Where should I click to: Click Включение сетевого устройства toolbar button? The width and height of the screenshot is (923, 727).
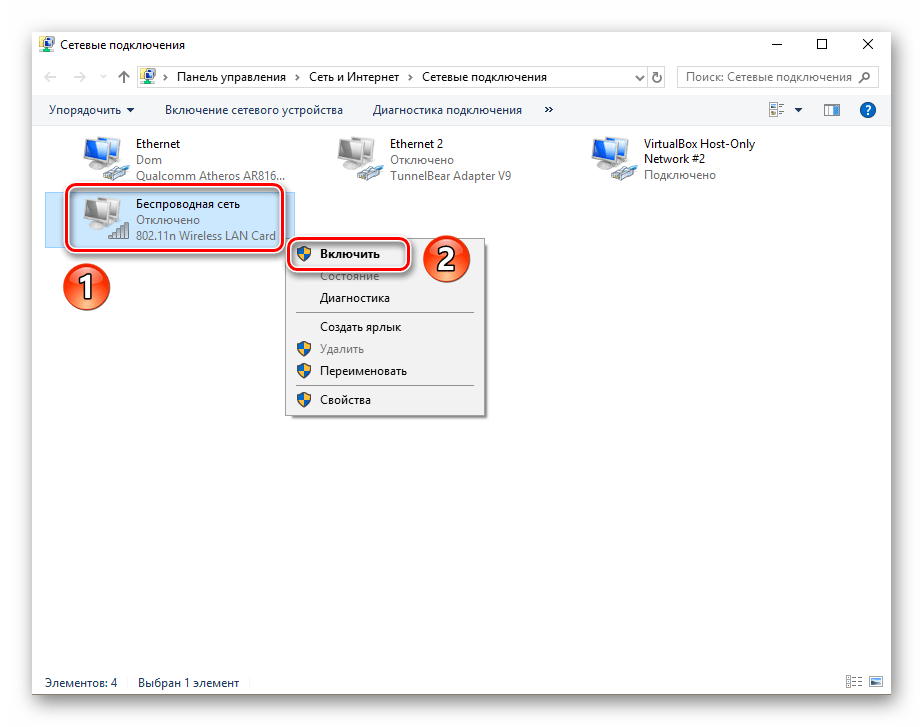click(x=254, y=110)
